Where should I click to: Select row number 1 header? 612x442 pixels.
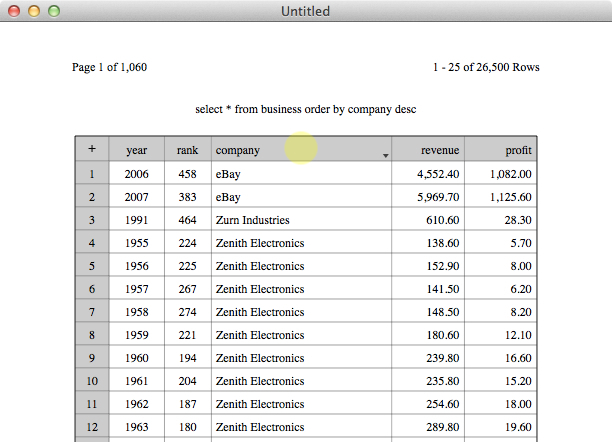click(92, 173)
